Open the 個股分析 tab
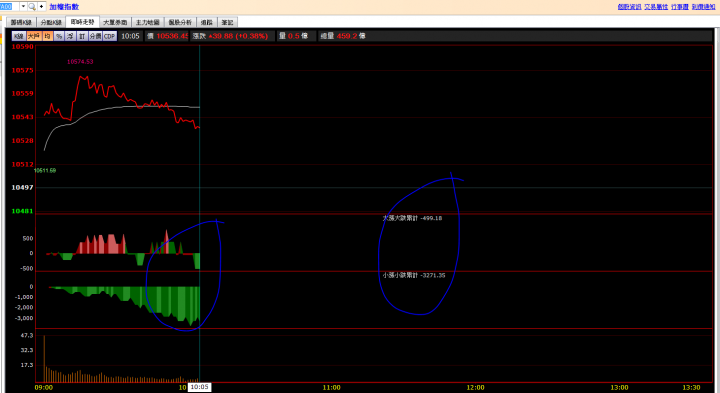 (x=180, y=22)
